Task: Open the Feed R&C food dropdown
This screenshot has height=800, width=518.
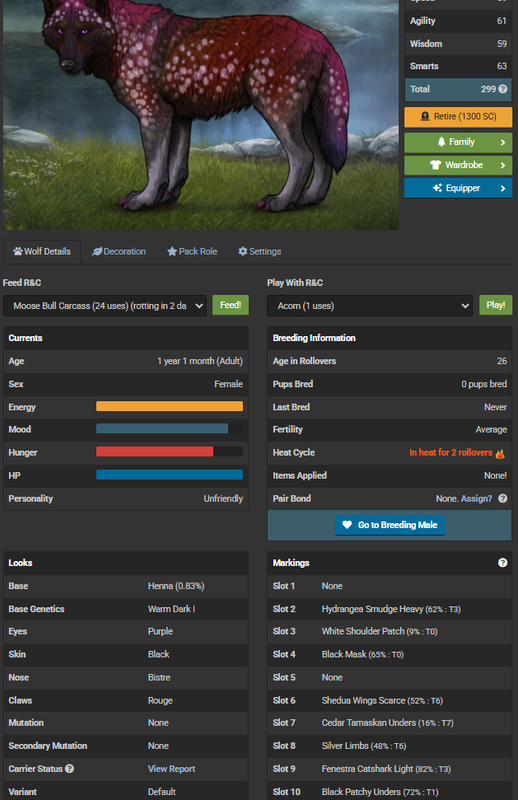Action: point(105,306)
